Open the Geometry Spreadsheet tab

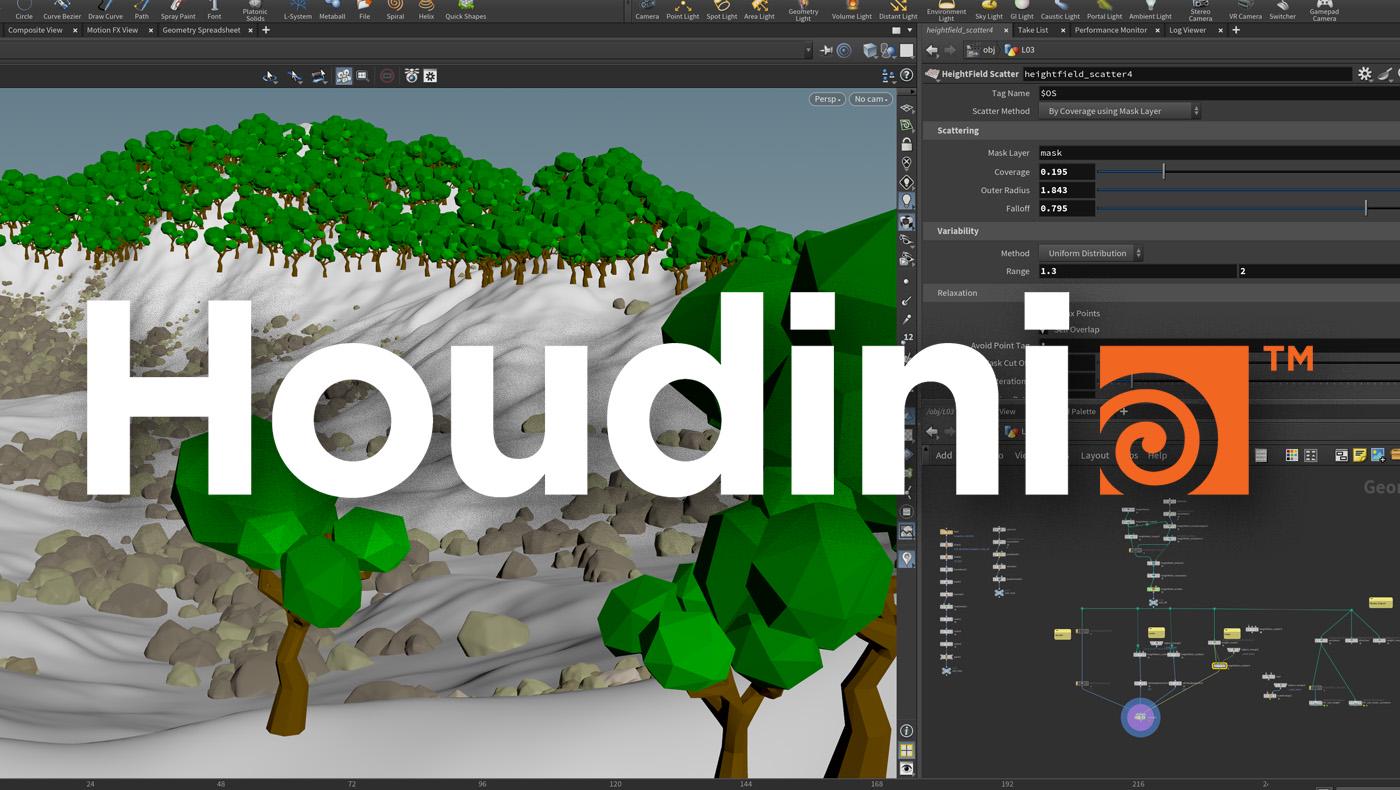click(201, 30)
